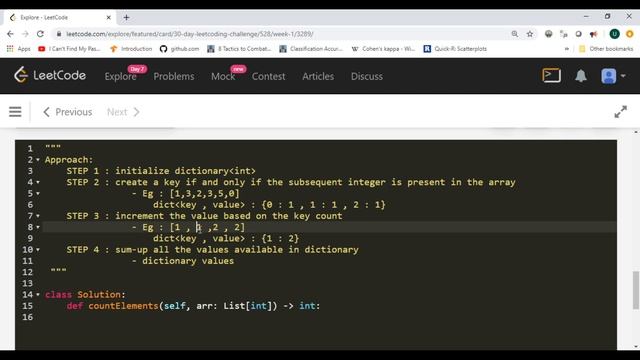Open the Explore menu item
This screenshot has width=640, height=360.
120,76
